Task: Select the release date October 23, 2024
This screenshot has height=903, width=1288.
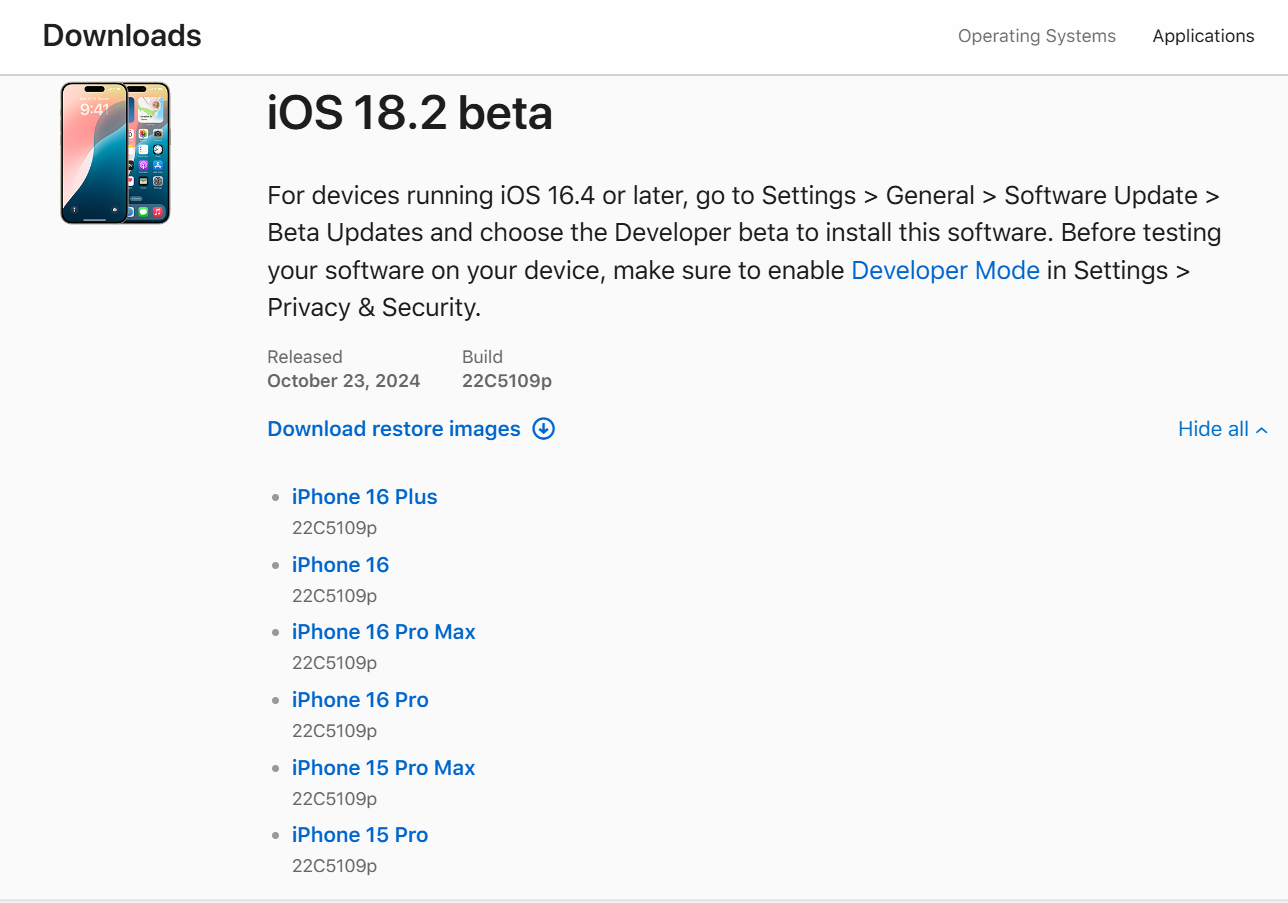Action: [x=344, y=381]
